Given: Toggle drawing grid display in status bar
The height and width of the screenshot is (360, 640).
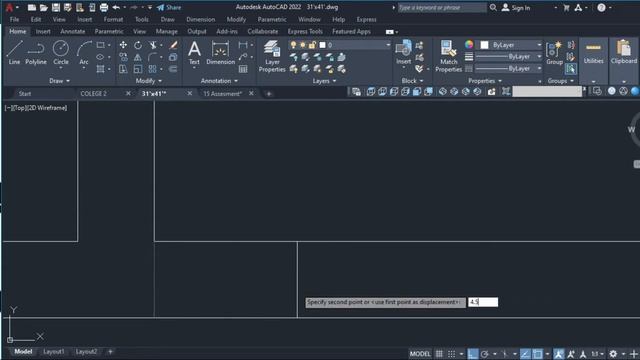Looking at the screenshot, I should click(x=439, y=354).
